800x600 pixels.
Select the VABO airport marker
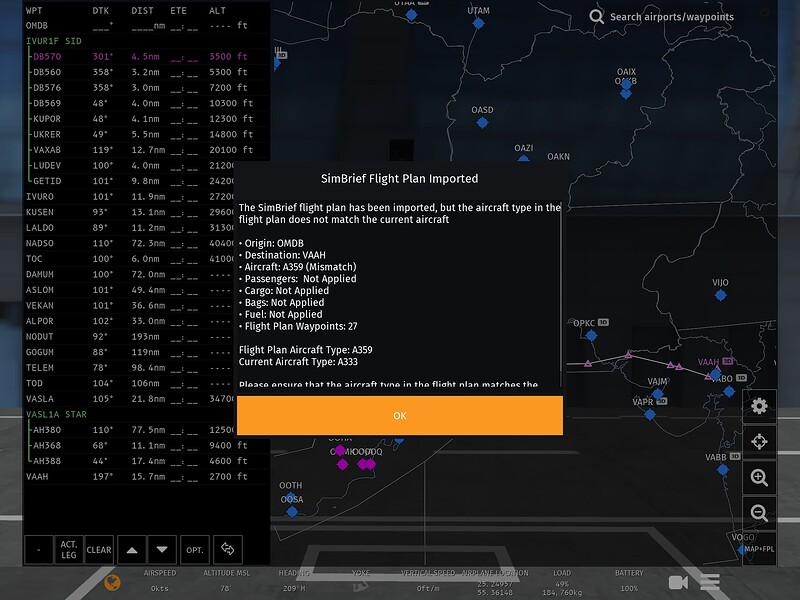pyautogui.click(x=729, y=391)
